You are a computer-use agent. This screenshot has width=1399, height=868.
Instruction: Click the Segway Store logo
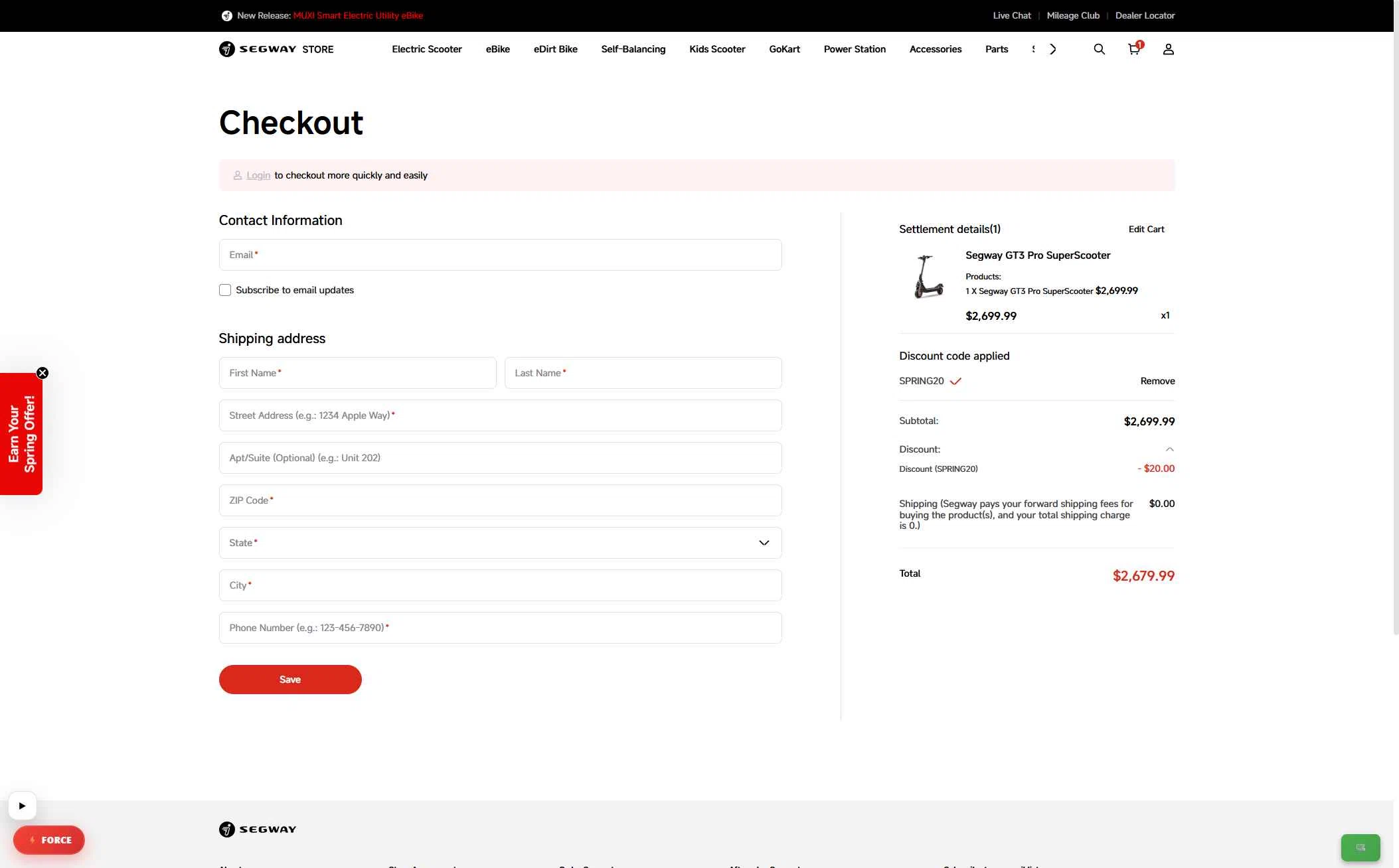point(276,49)
